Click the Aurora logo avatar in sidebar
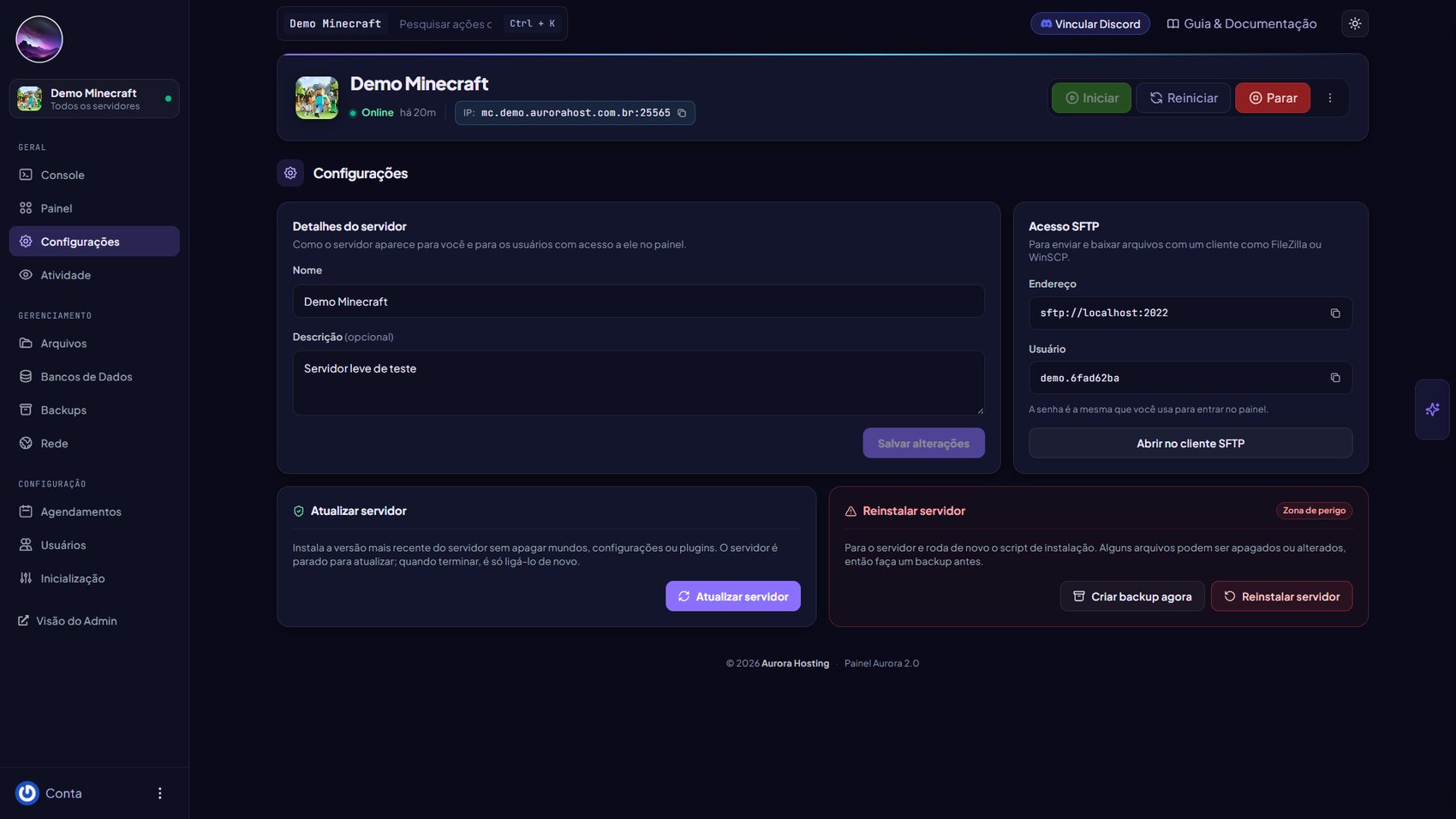This screenshot has height=819, width=1456. [39, 39]
